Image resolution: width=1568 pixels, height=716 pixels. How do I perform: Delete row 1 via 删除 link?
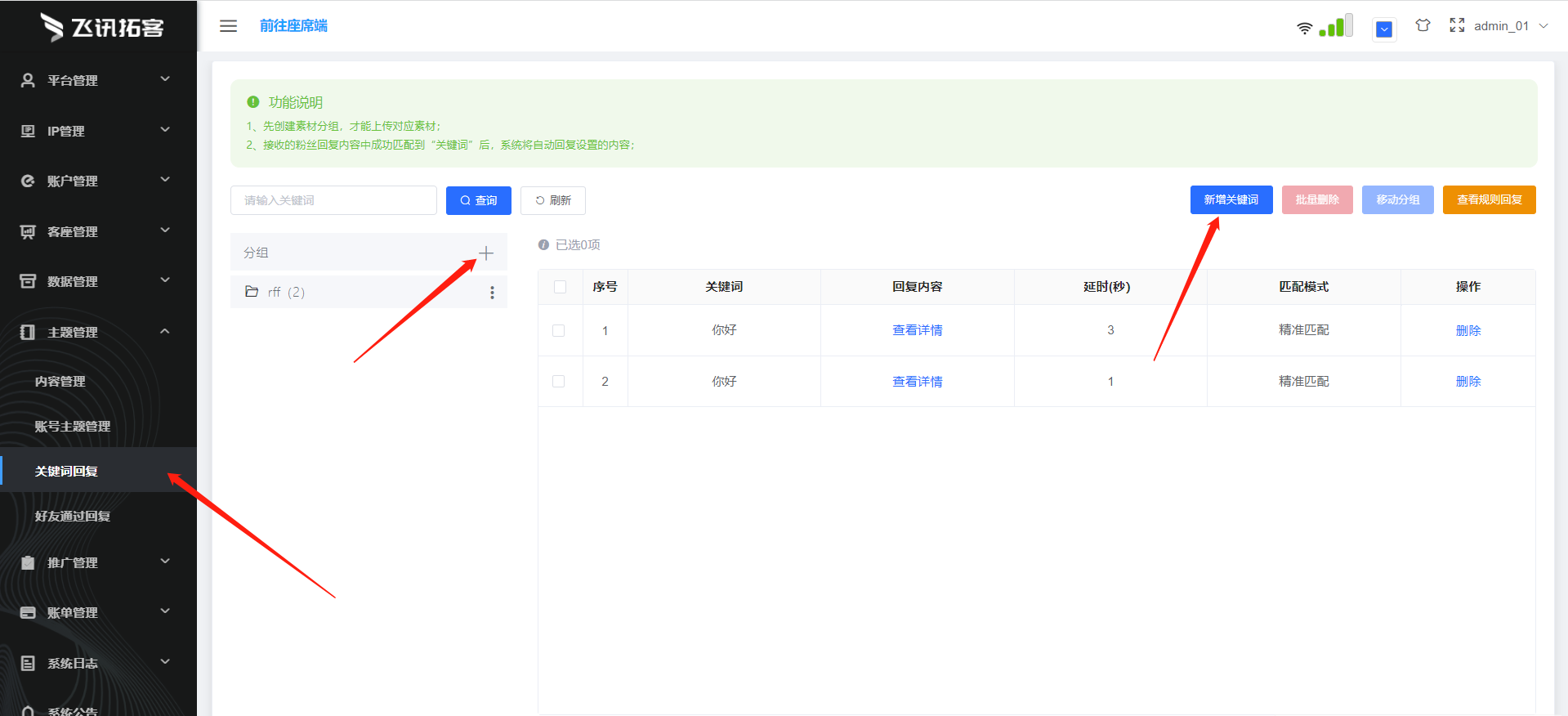pos(1468,330)
